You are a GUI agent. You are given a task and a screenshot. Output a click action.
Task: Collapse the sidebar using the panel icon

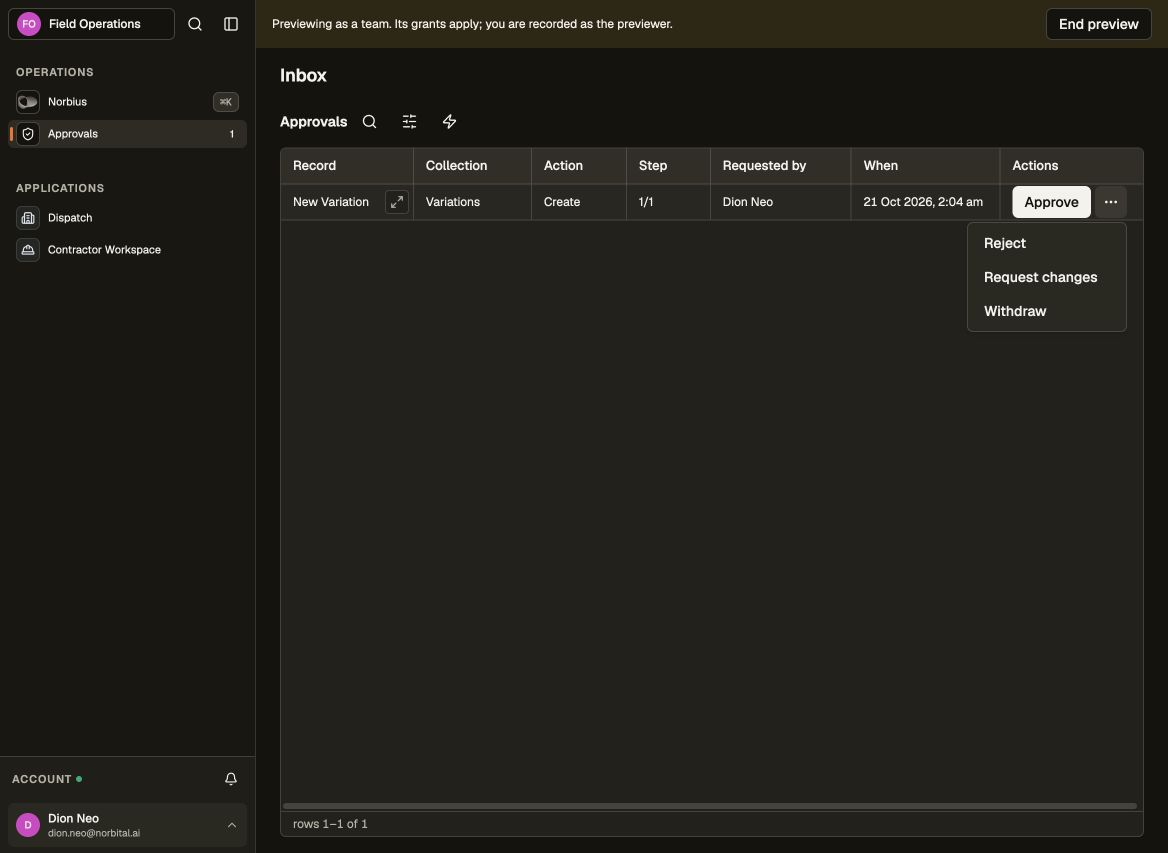coord(231,24)
